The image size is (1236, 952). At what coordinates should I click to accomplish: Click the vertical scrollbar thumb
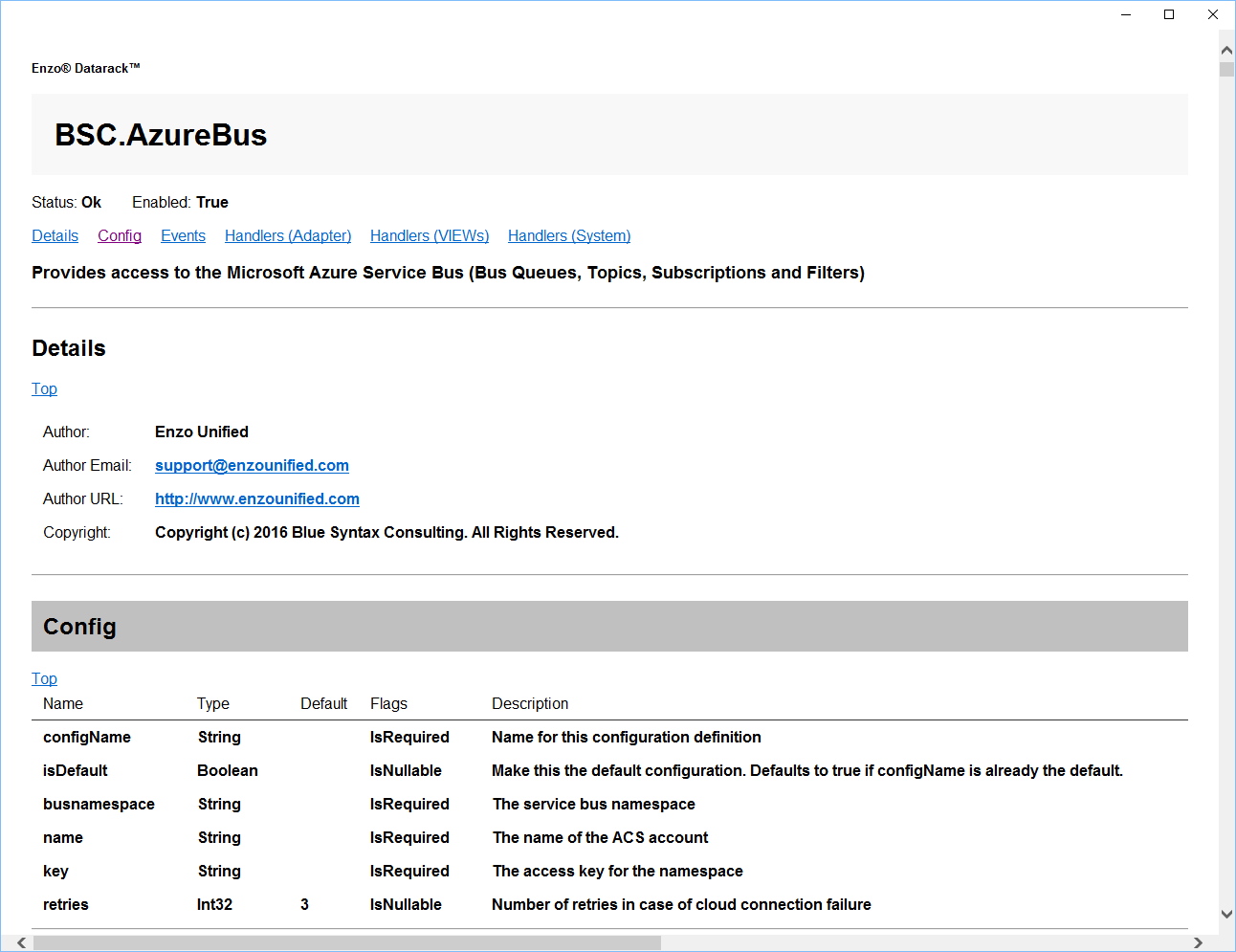[1226, 69]
